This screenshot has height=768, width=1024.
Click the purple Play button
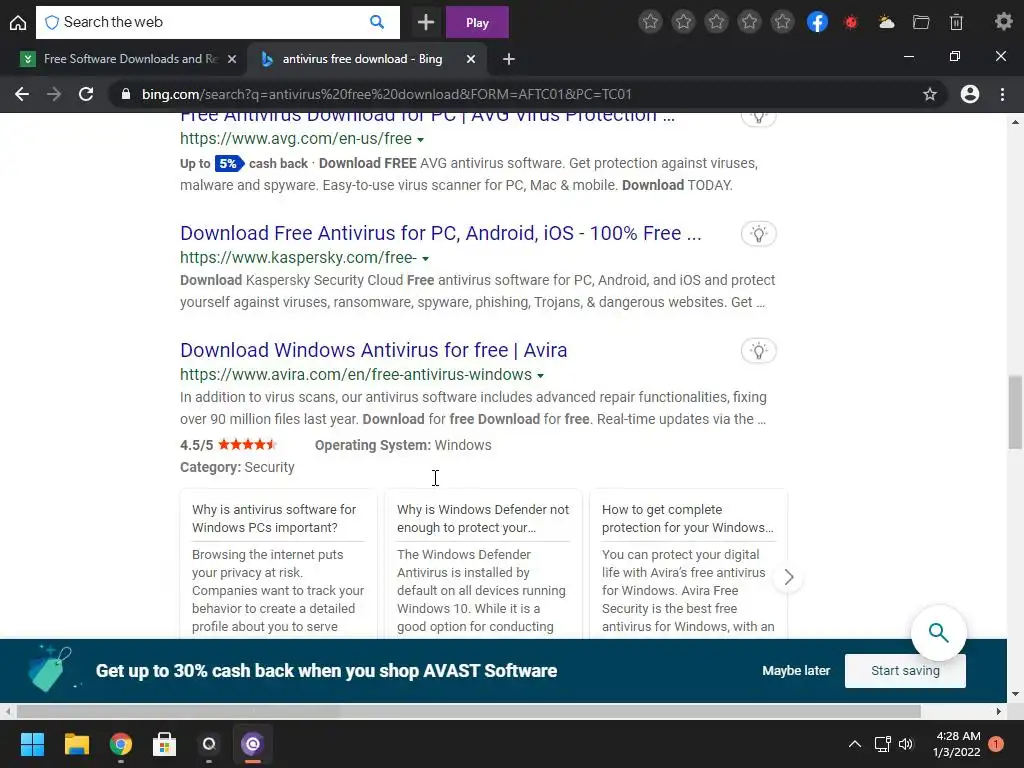click(x=477, y=22)
